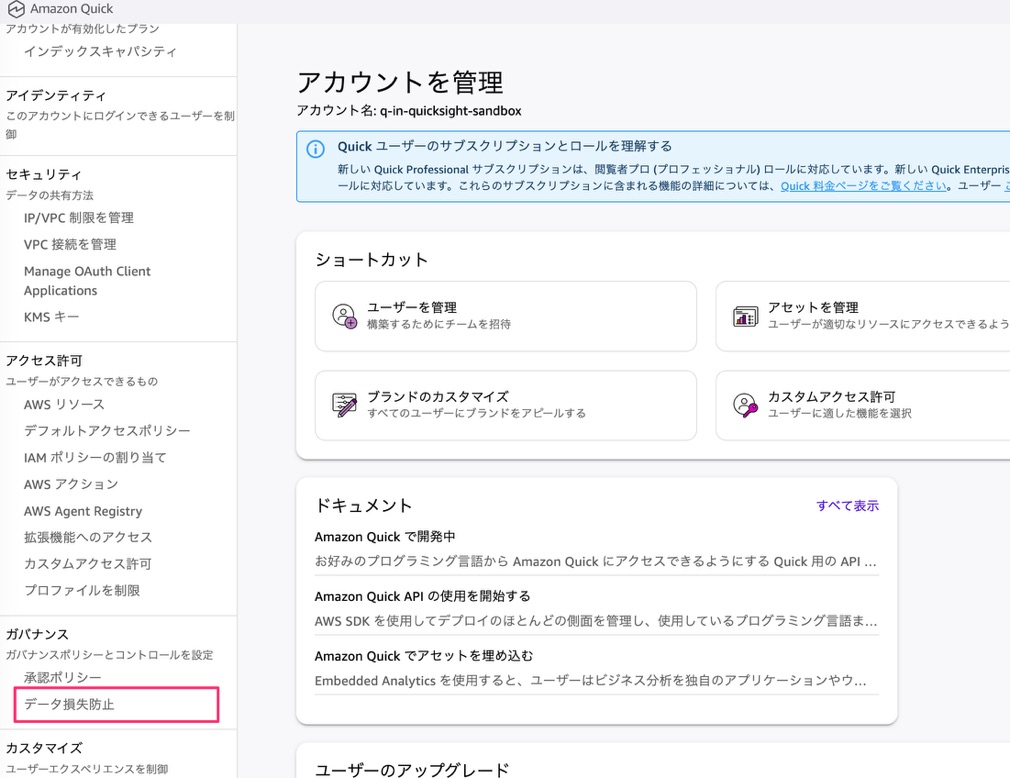1010x778 pixels.
Task: Click the アイデンティティ section heading
Action: click(56, 95)
